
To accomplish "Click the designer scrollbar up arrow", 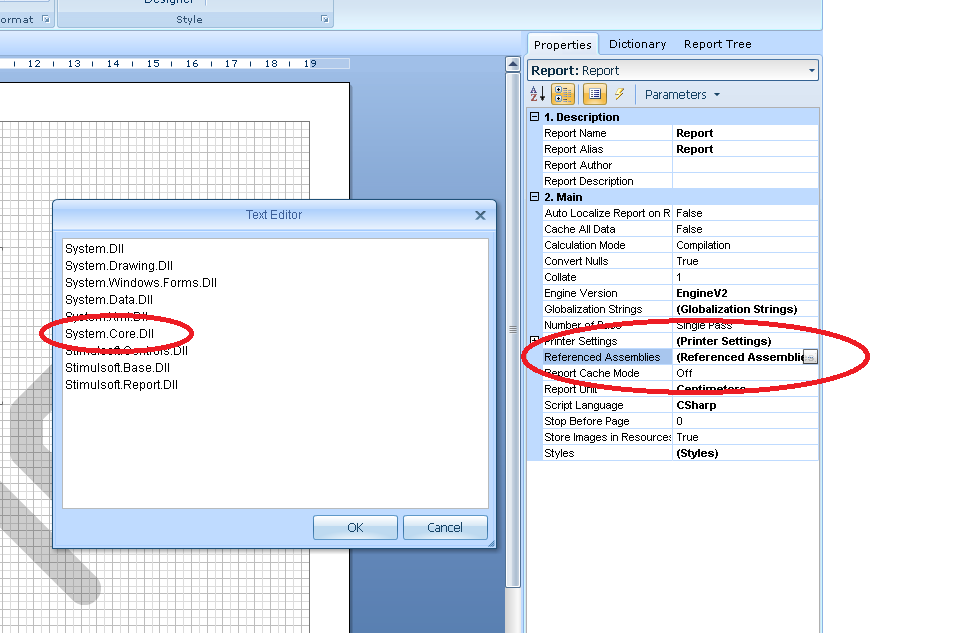I will [513, 64].
